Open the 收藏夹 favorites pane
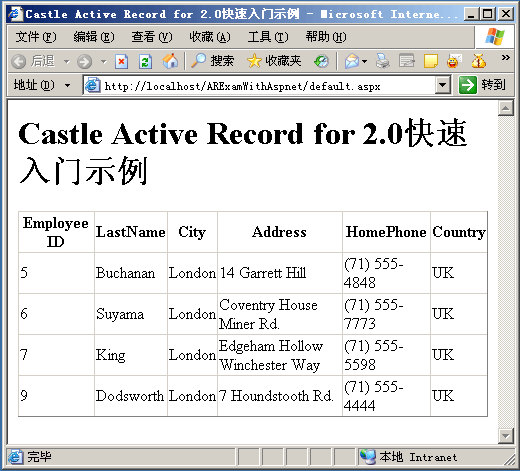The width and height of the screenshot is (520, 471). click(274, 61)
